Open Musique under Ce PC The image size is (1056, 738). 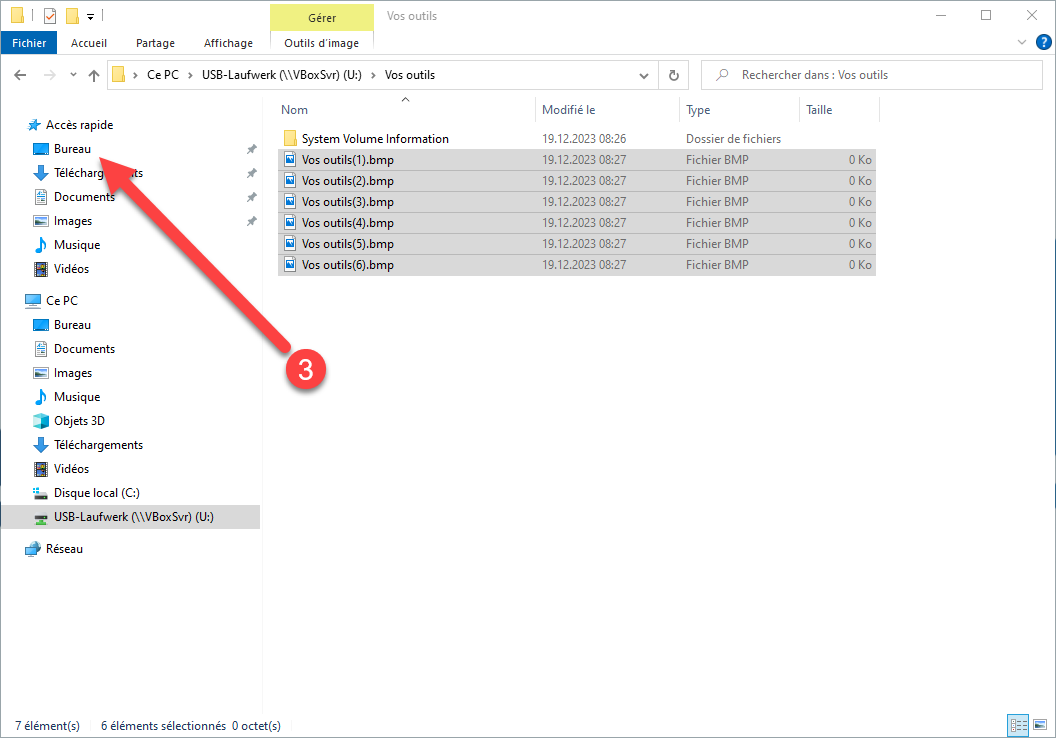(x=77, y=397)
